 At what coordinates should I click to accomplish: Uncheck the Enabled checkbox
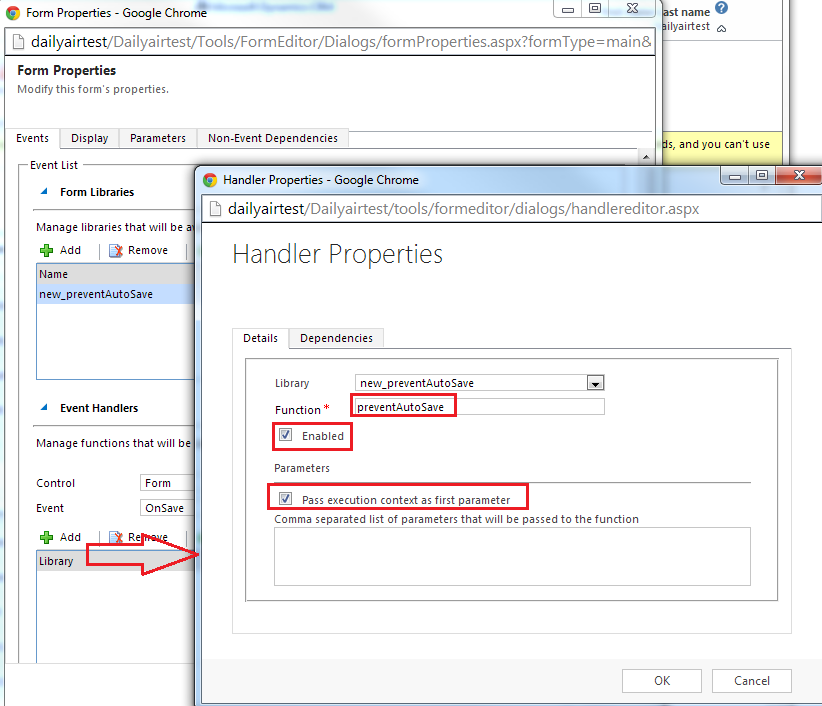288,436
